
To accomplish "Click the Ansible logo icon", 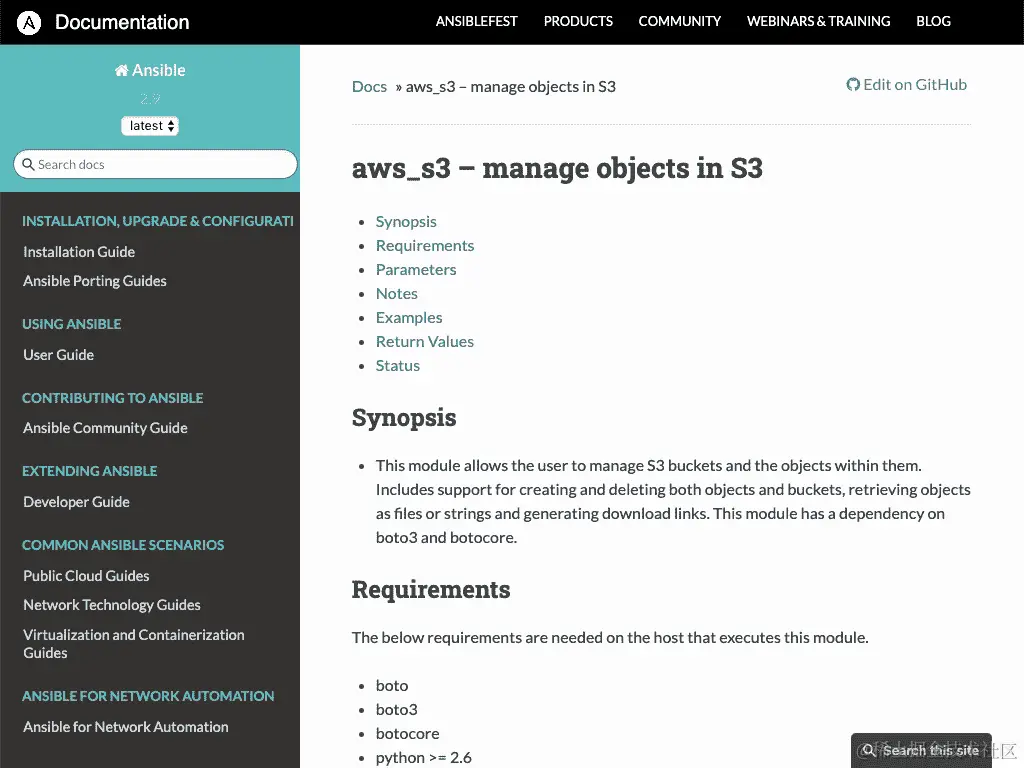I will click(29, 23).
